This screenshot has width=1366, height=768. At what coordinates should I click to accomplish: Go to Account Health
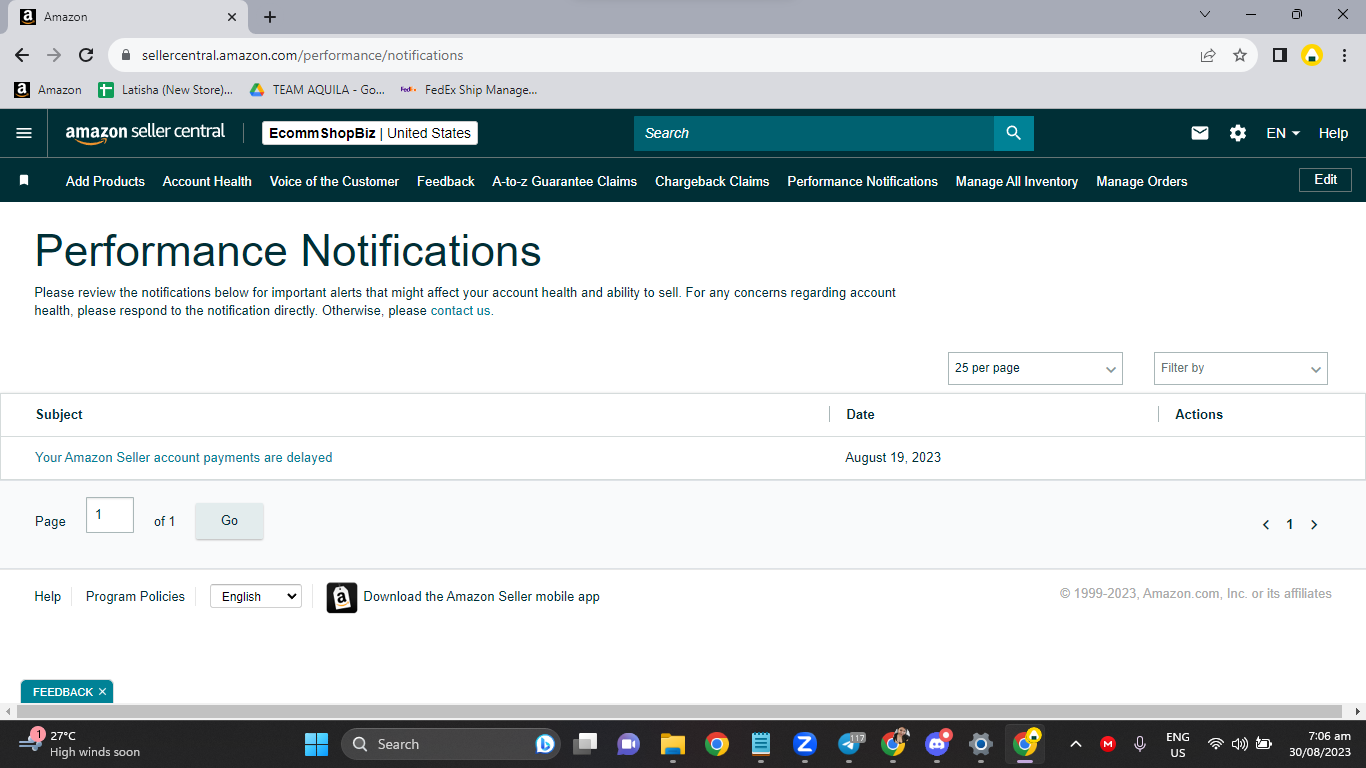click(x=207, y=181)
